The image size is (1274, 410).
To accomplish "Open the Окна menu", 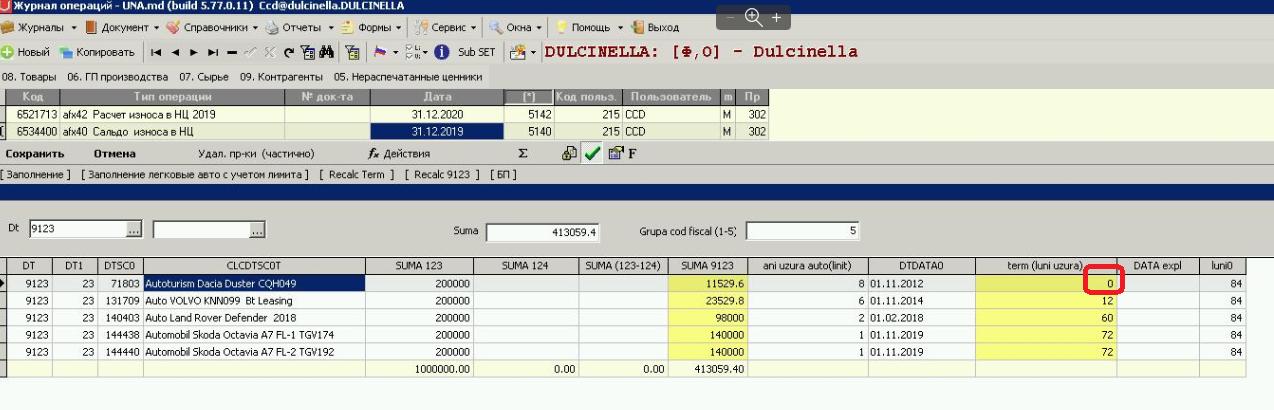I will click(x=516, y=27).
